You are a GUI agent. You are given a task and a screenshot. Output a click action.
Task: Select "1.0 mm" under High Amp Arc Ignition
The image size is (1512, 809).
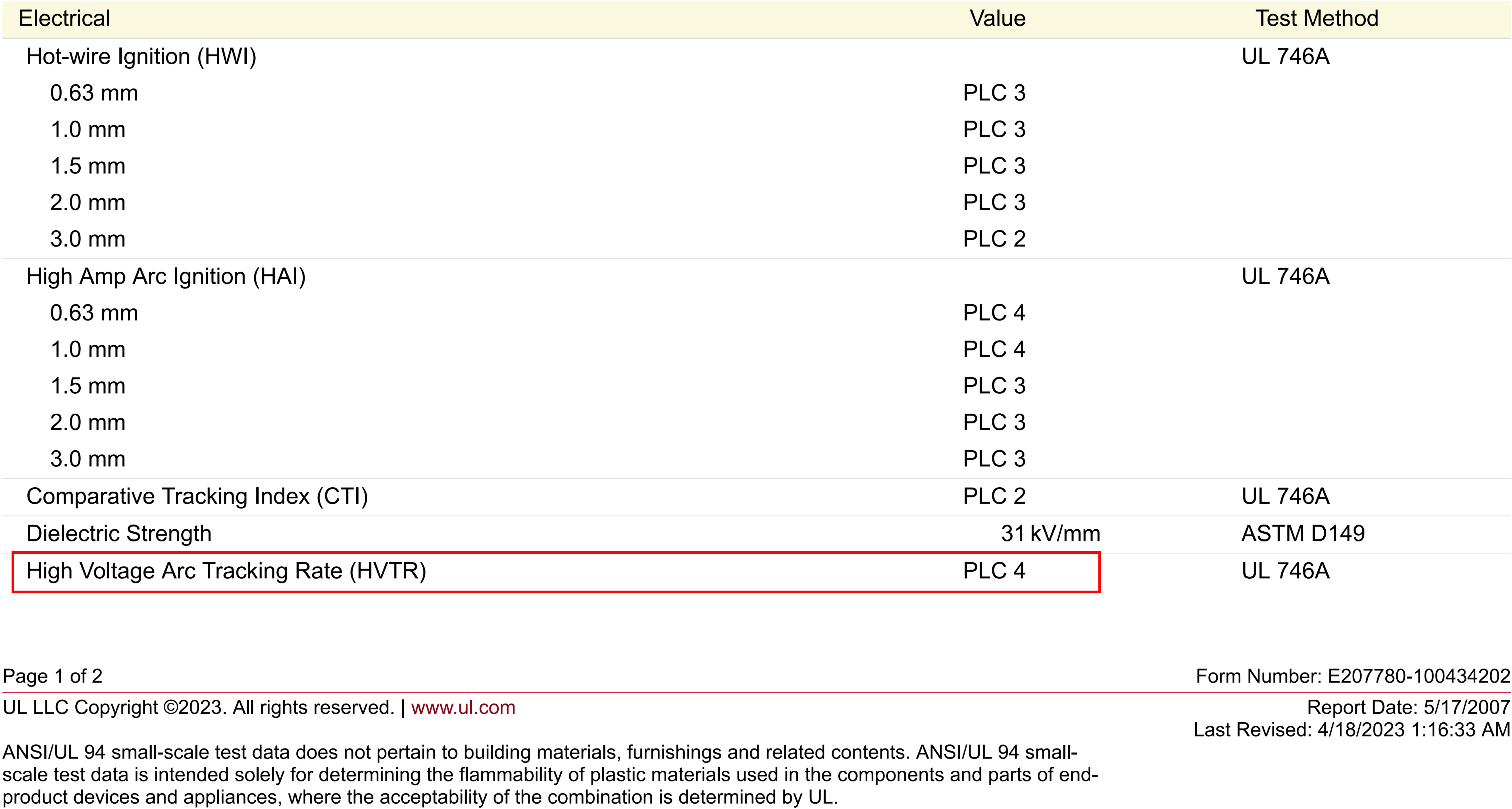pyautogui.click(x=88, y=350)
